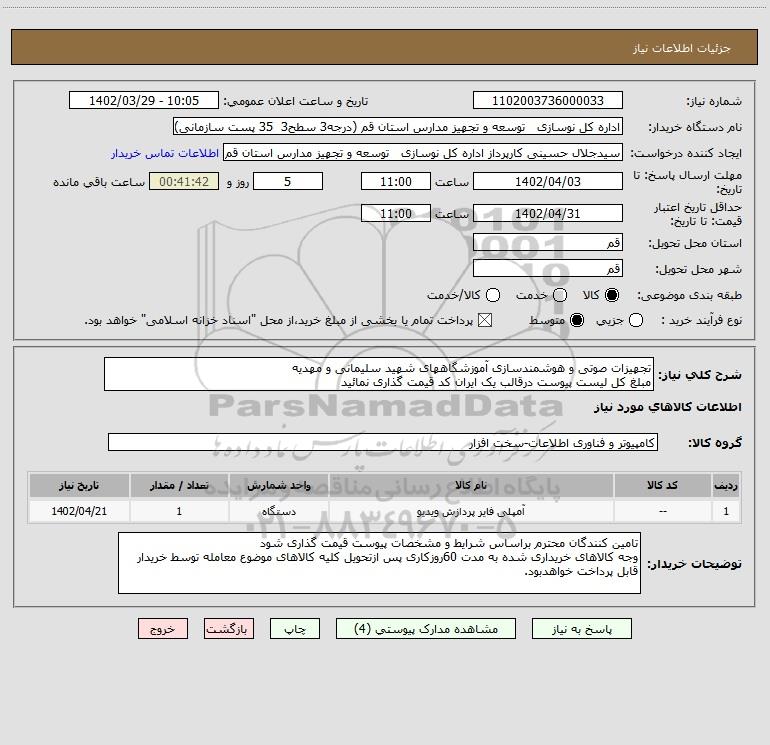The height and width of the screenshot is (745, 770).
Task: Click the پاسخ به نیاز button
Action: coord(582,629)
